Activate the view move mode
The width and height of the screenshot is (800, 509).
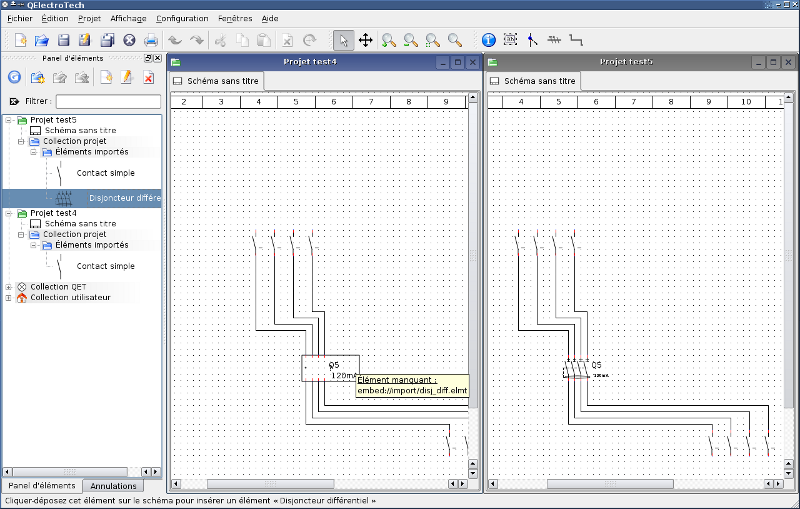pos(366,40)
